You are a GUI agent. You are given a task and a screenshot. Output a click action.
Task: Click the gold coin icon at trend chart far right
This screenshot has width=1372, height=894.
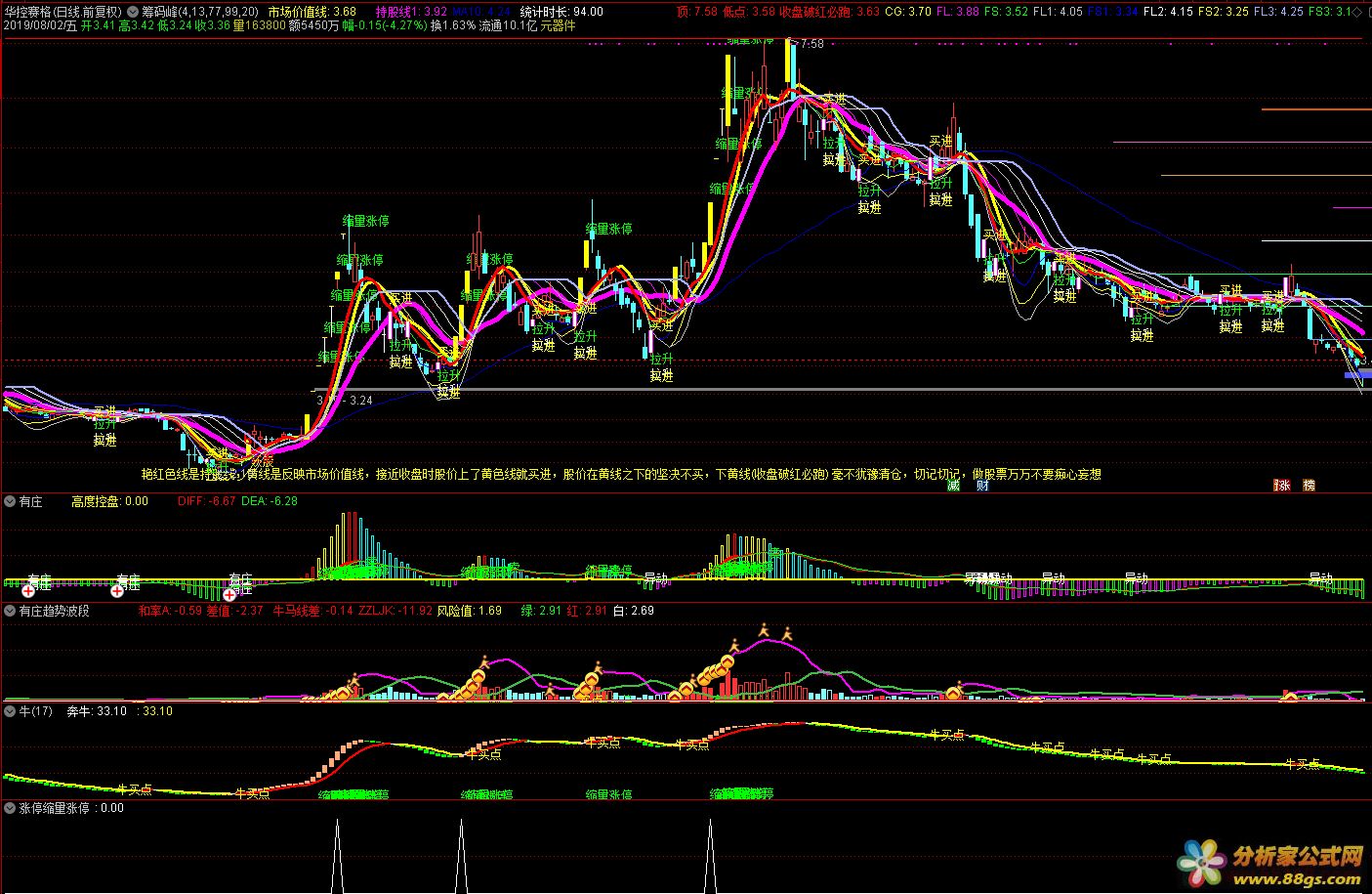tap(1290, 697)
